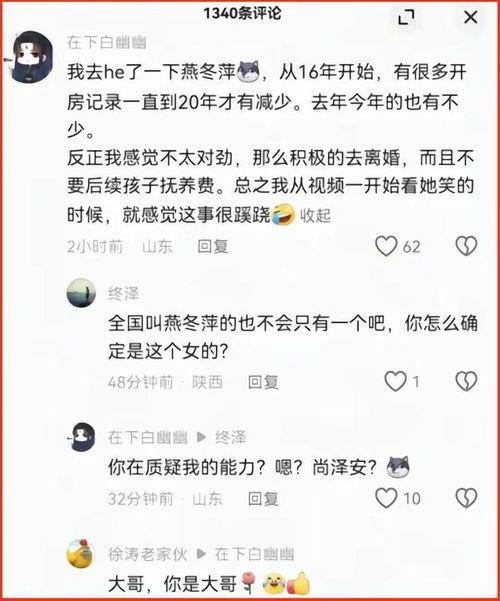Open 徐涛老家伙 username link

pyautogui.click(x=148, y=554)
